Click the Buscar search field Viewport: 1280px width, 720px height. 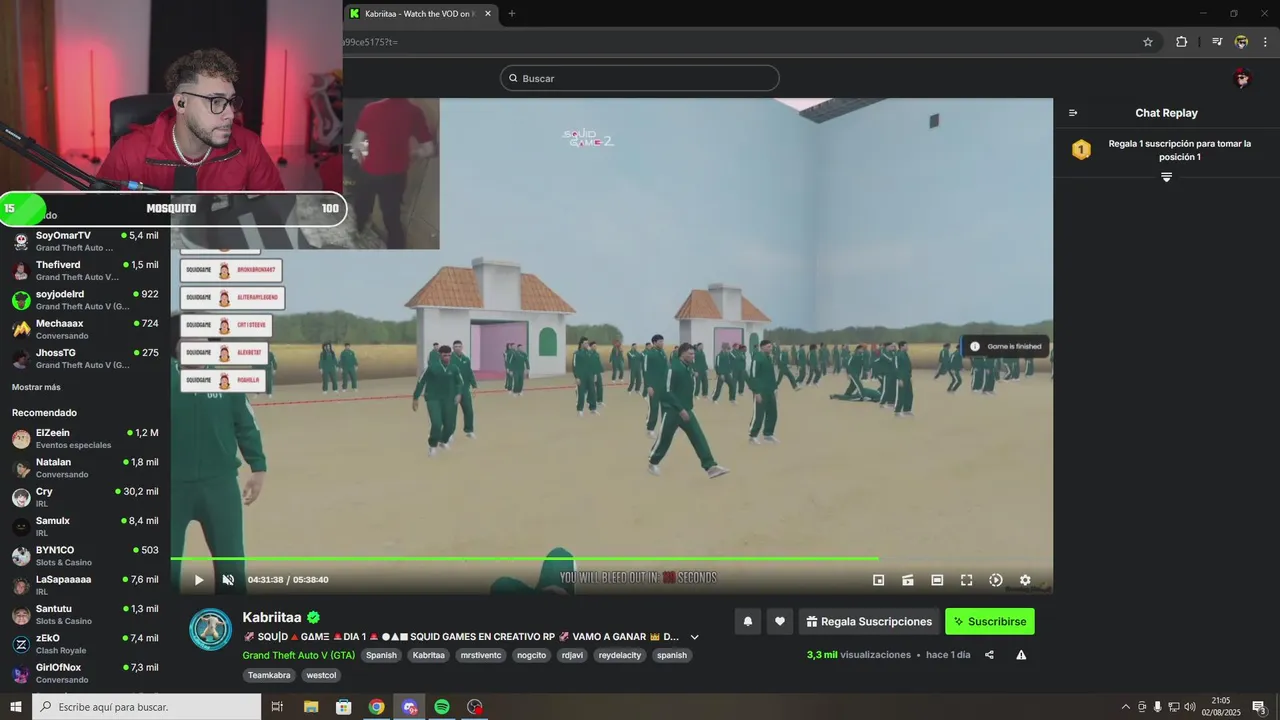pyautogui.click(x=640, y=78)
